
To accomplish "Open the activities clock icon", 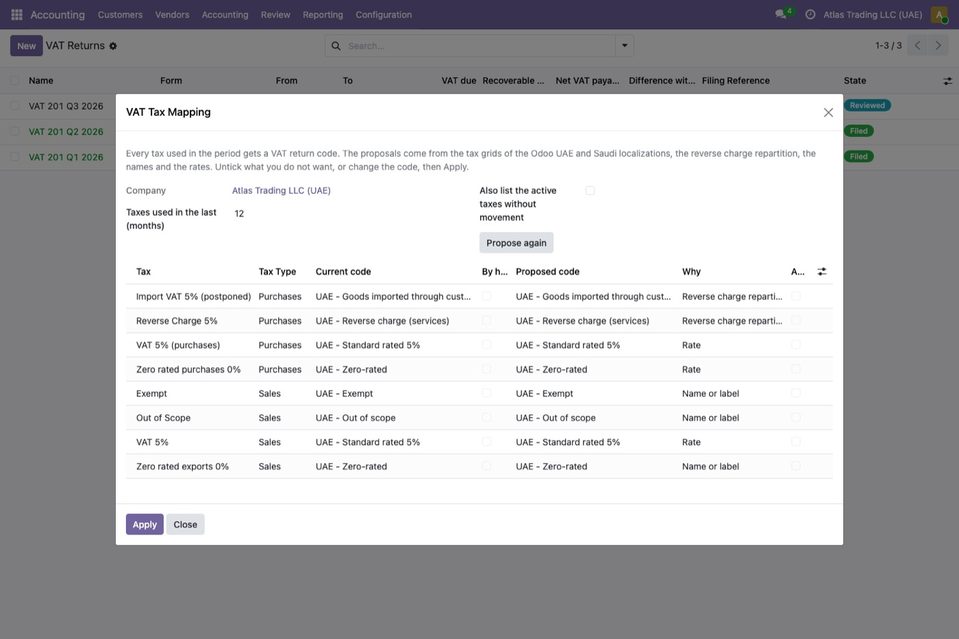I will (x=810, y=14).
